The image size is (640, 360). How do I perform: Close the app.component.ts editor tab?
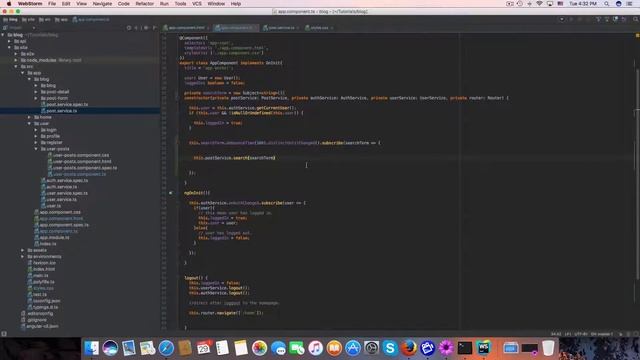click(x=256, y=28)
